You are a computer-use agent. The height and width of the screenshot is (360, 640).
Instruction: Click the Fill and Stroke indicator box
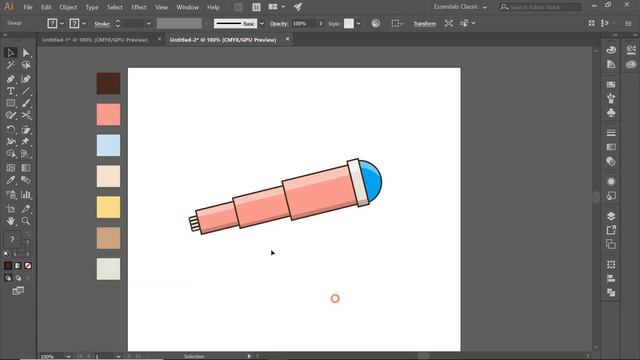click(x=13, y=239)
